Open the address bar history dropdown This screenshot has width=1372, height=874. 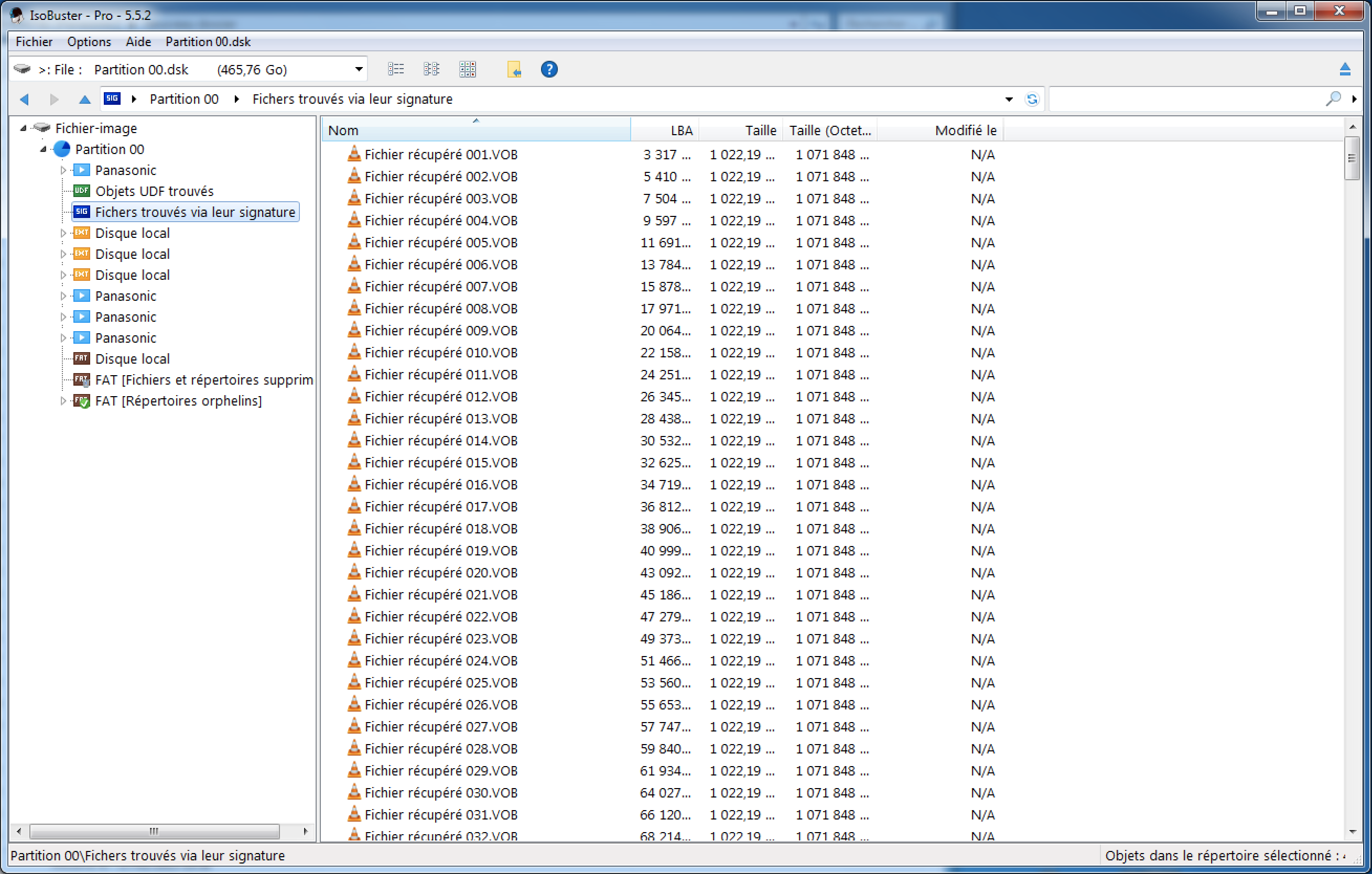click(x=1009, y=99)
